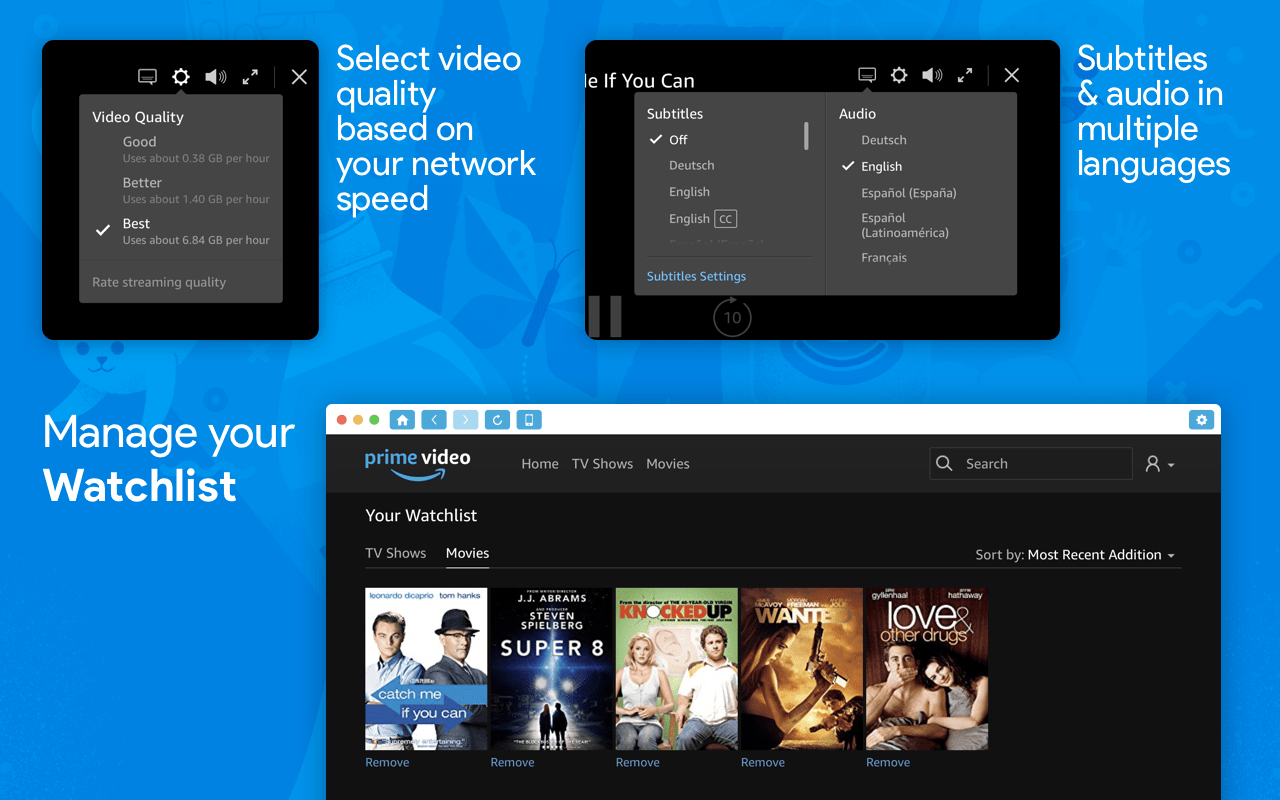Open TV Shows in top navigation

(x=602, y=464)
